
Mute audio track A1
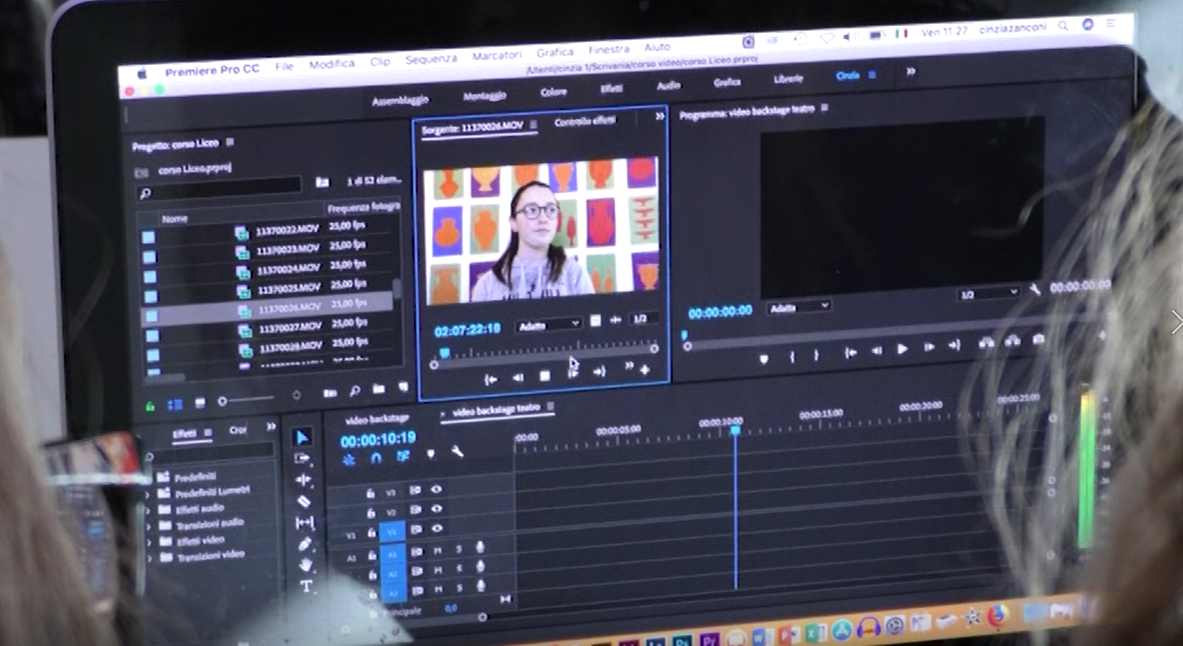[438, 551]
